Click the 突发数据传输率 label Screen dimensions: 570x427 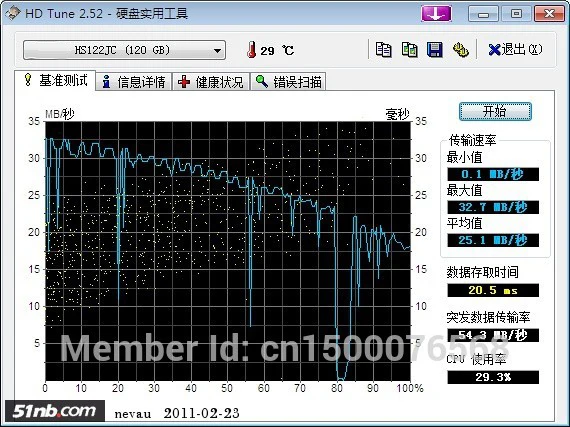click(488, 317)
